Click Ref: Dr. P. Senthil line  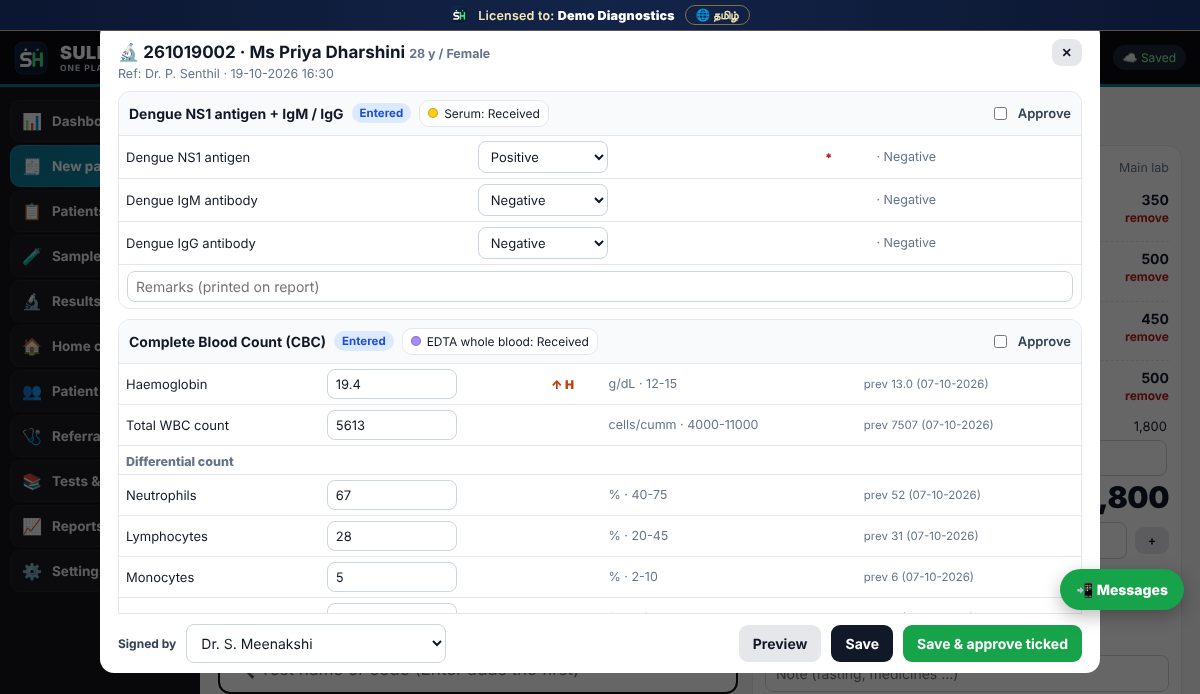pos(226,74)
